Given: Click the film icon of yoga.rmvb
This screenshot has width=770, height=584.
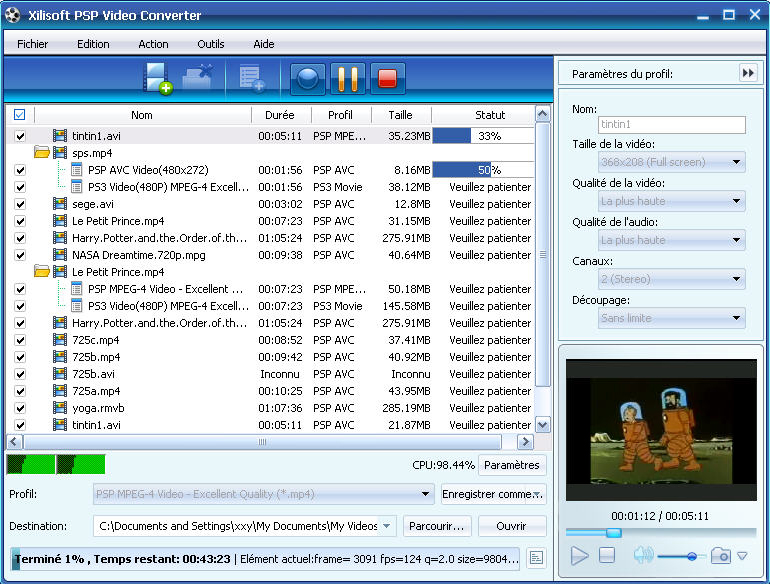Looking at the screenshot, I should (x=60, y=408).
